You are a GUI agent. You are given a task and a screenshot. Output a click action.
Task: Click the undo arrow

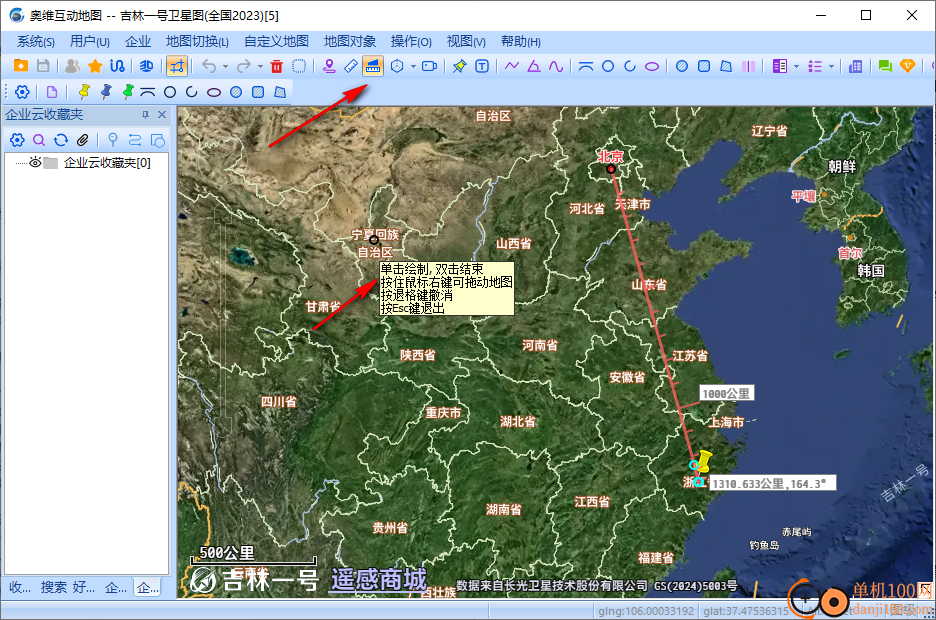click(x=209, y=66)
